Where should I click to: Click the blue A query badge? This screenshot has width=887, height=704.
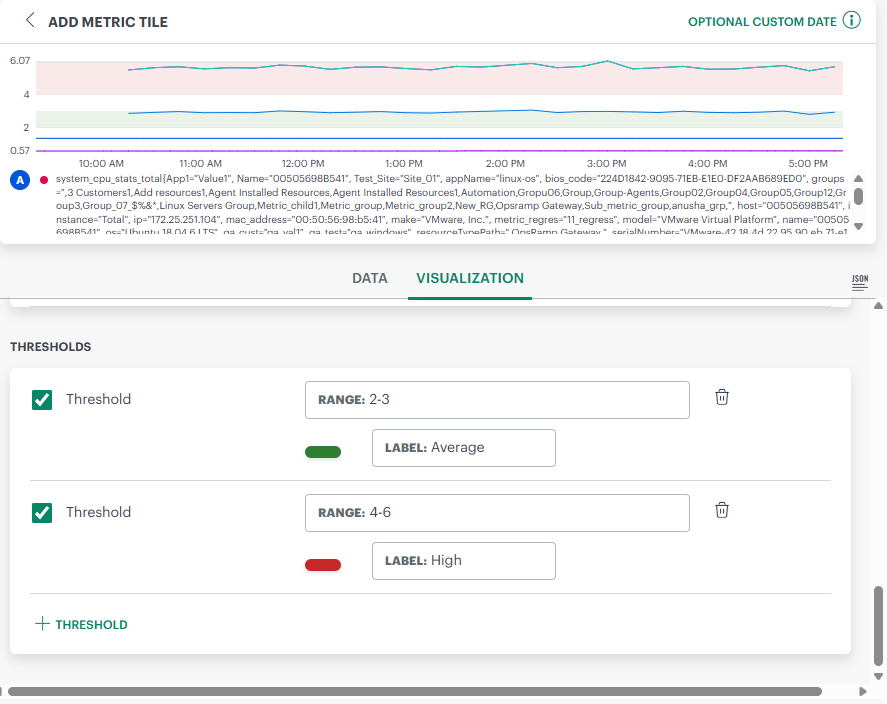[x=19, y=180]
